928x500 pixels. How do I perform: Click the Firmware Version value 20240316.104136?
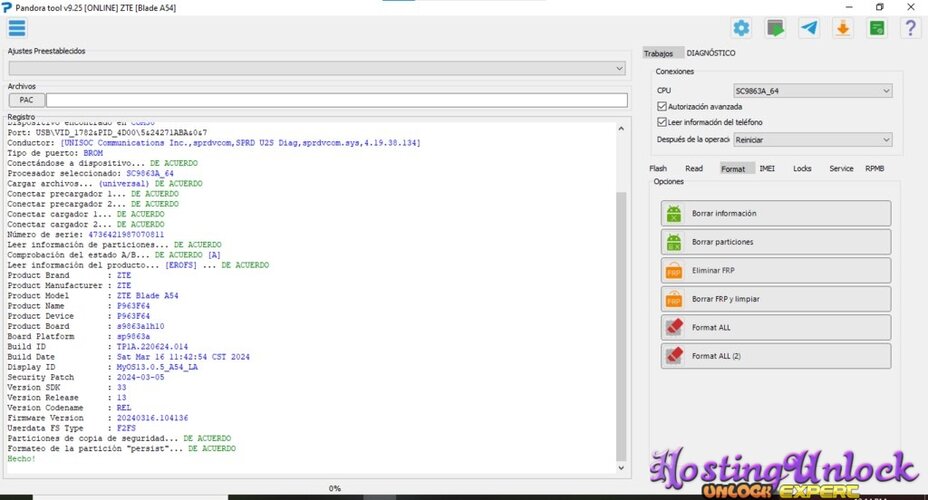pos(152,418)
